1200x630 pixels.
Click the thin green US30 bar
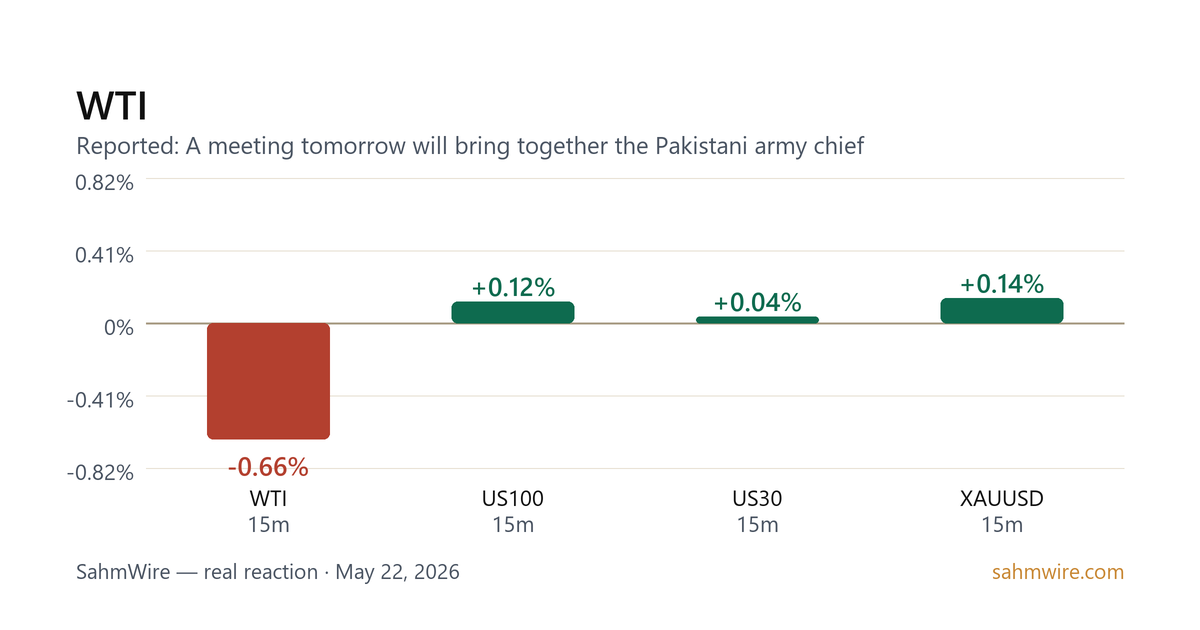(x=757, y=320)
